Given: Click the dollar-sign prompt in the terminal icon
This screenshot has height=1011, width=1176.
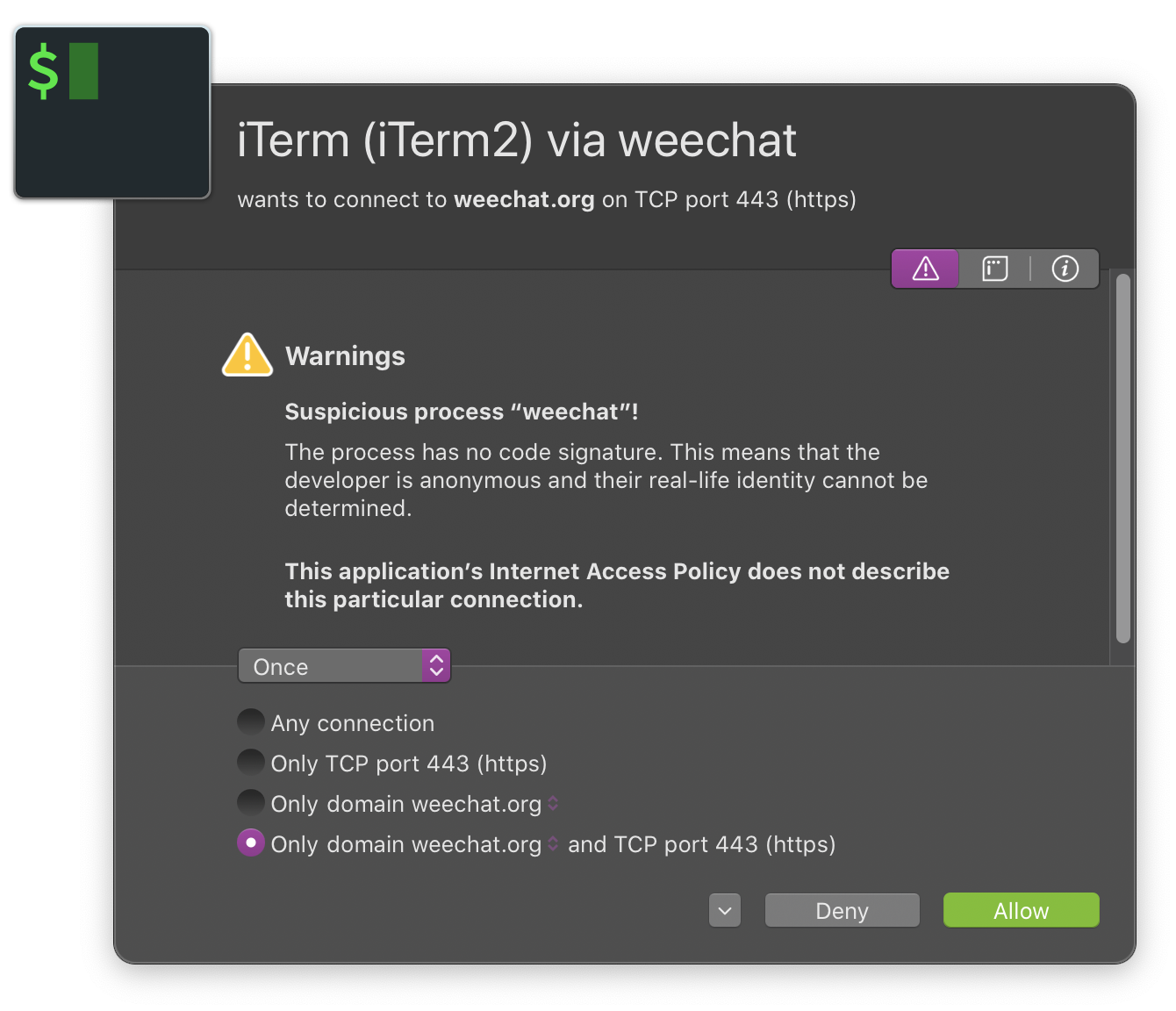Looking at the screenshot, I should pyautogui.click(x=42, y=70).
